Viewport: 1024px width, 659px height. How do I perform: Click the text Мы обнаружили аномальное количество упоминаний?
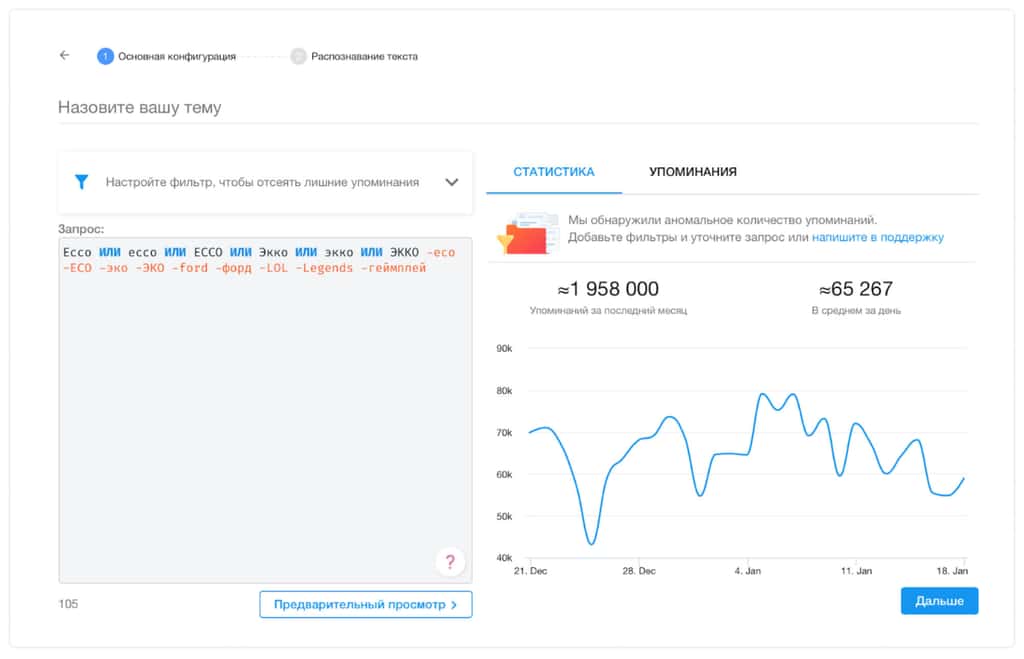tap(722, 220)
